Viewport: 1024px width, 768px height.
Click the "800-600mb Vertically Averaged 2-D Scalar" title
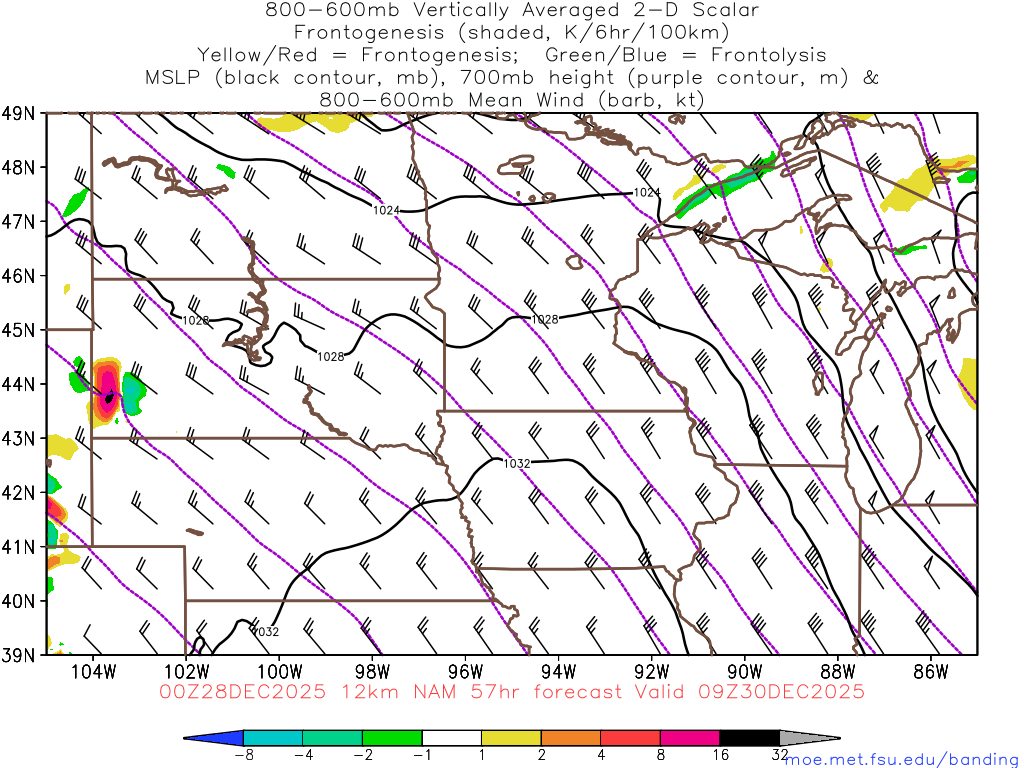point(512,10)
